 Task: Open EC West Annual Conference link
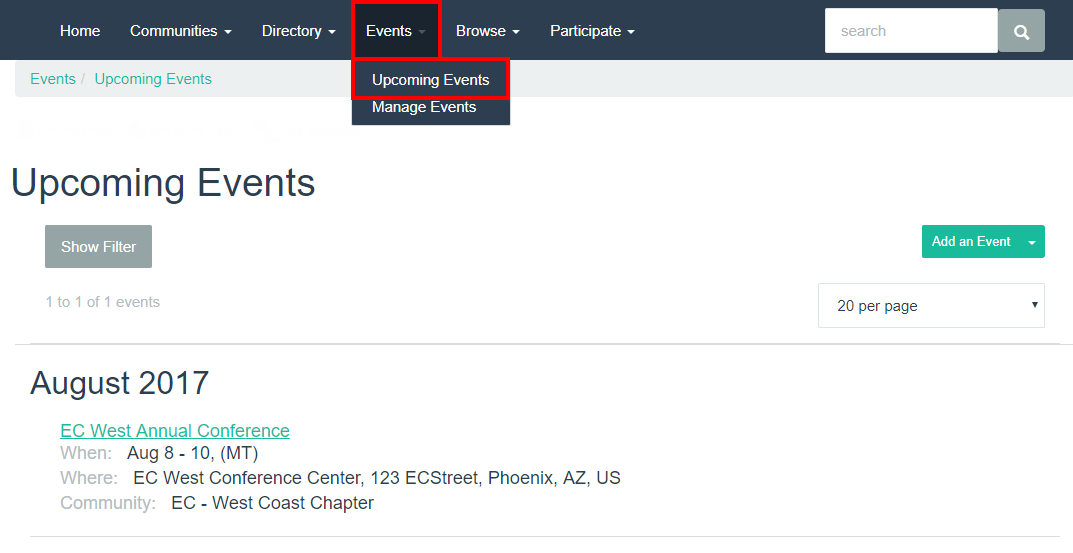pyautogui.click(x=175, y=430)
